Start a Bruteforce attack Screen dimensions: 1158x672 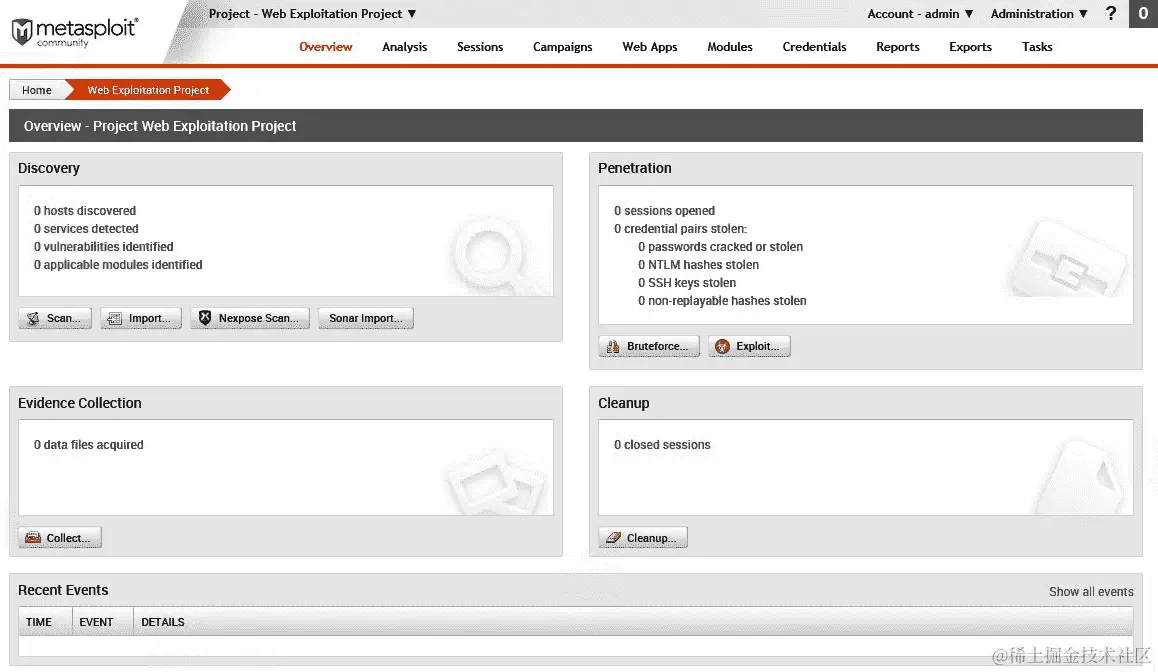[649, 346]
